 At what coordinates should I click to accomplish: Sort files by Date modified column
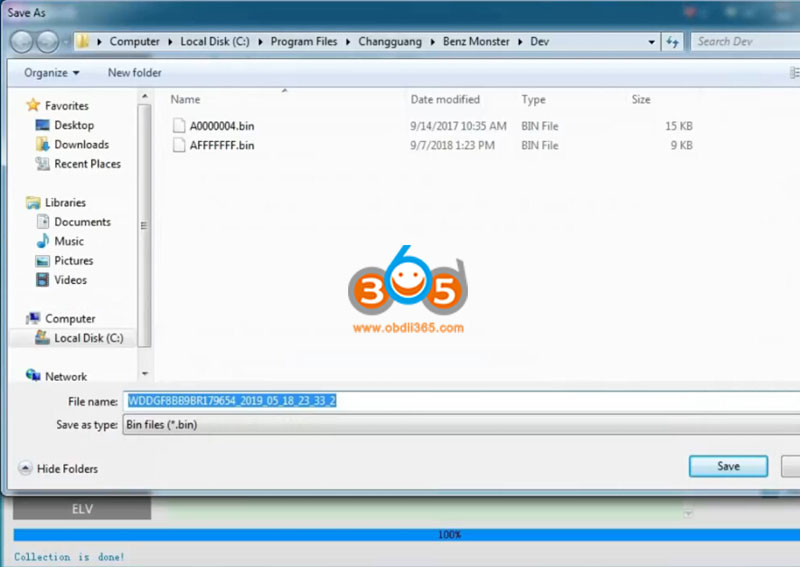(x=445, y=100)
